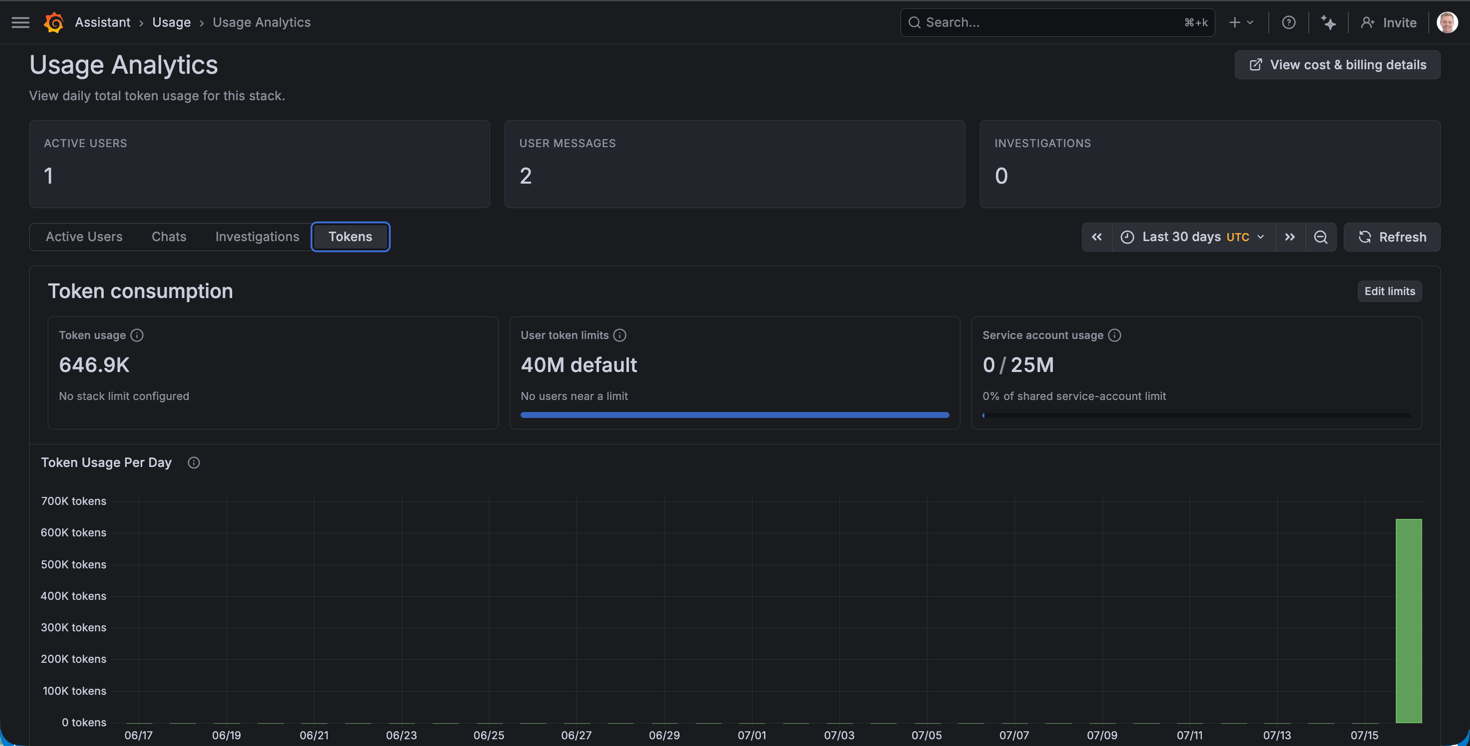Image resolution: width=1470 pixels, height=746 pixels.
Task: Click the 07/15 date axis label
Action: (x=1364, y=735)
